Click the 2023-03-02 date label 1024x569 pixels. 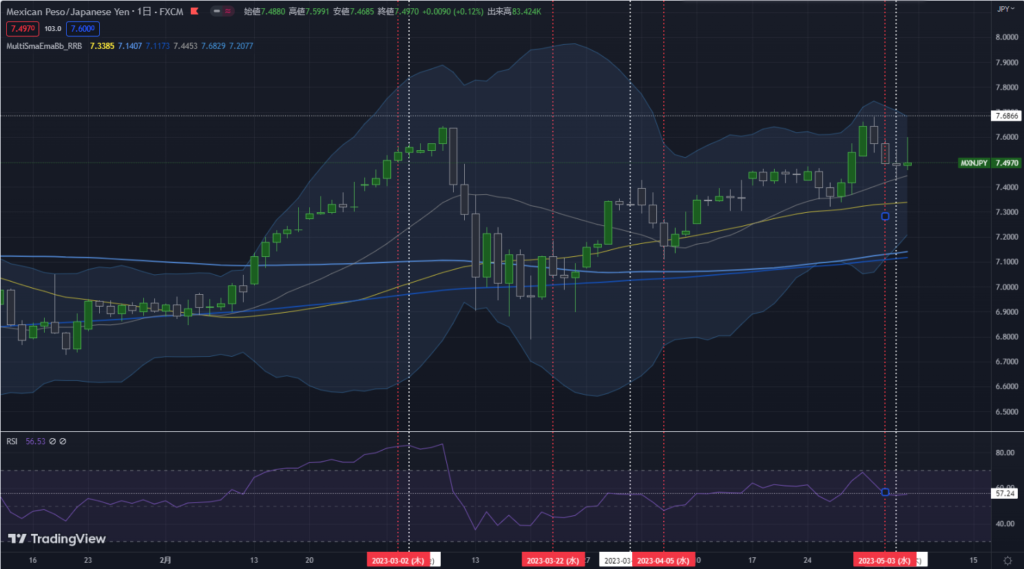coord(399,561)
